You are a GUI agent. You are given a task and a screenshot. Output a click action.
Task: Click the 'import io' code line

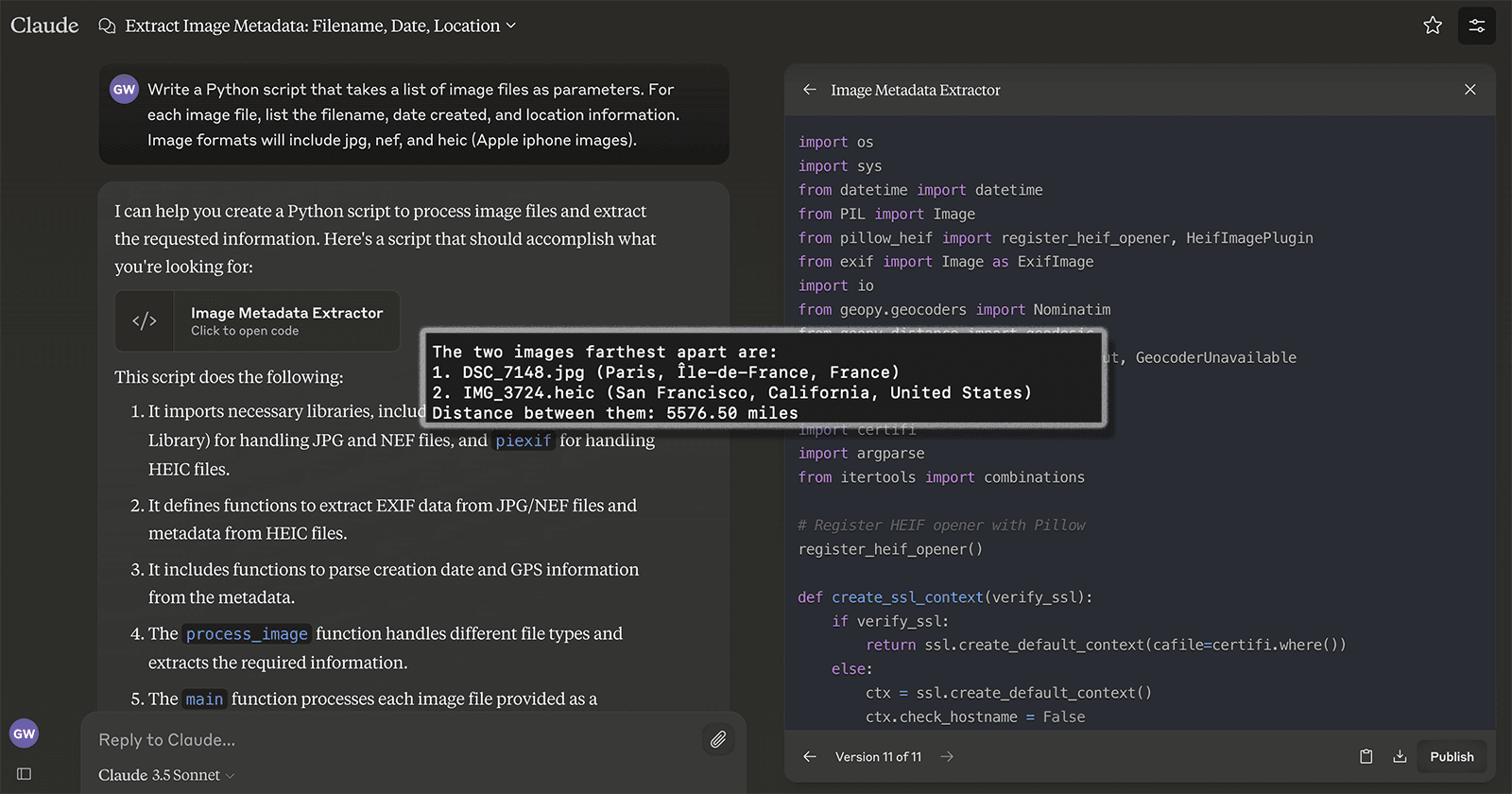tap(835, 285)
